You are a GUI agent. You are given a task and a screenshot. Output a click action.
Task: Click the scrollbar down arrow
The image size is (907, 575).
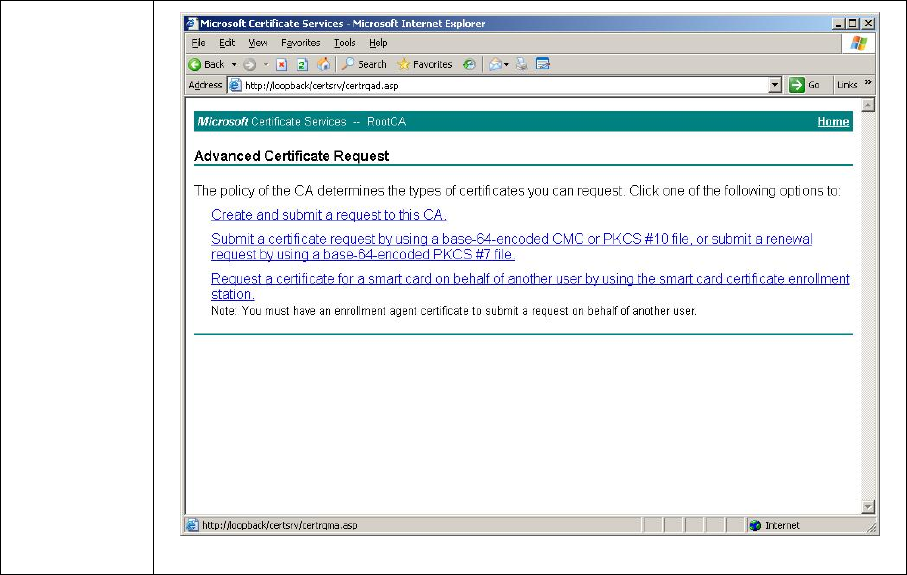click(x=867, y=507)
